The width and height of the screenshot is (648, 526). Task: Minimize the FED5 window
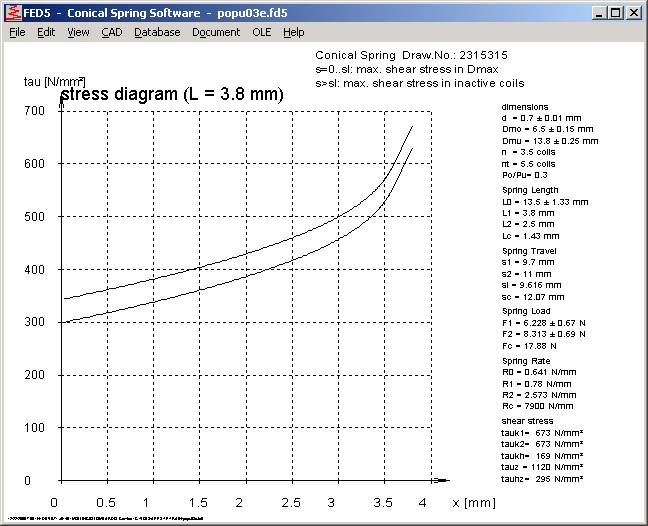click(599, 13)
